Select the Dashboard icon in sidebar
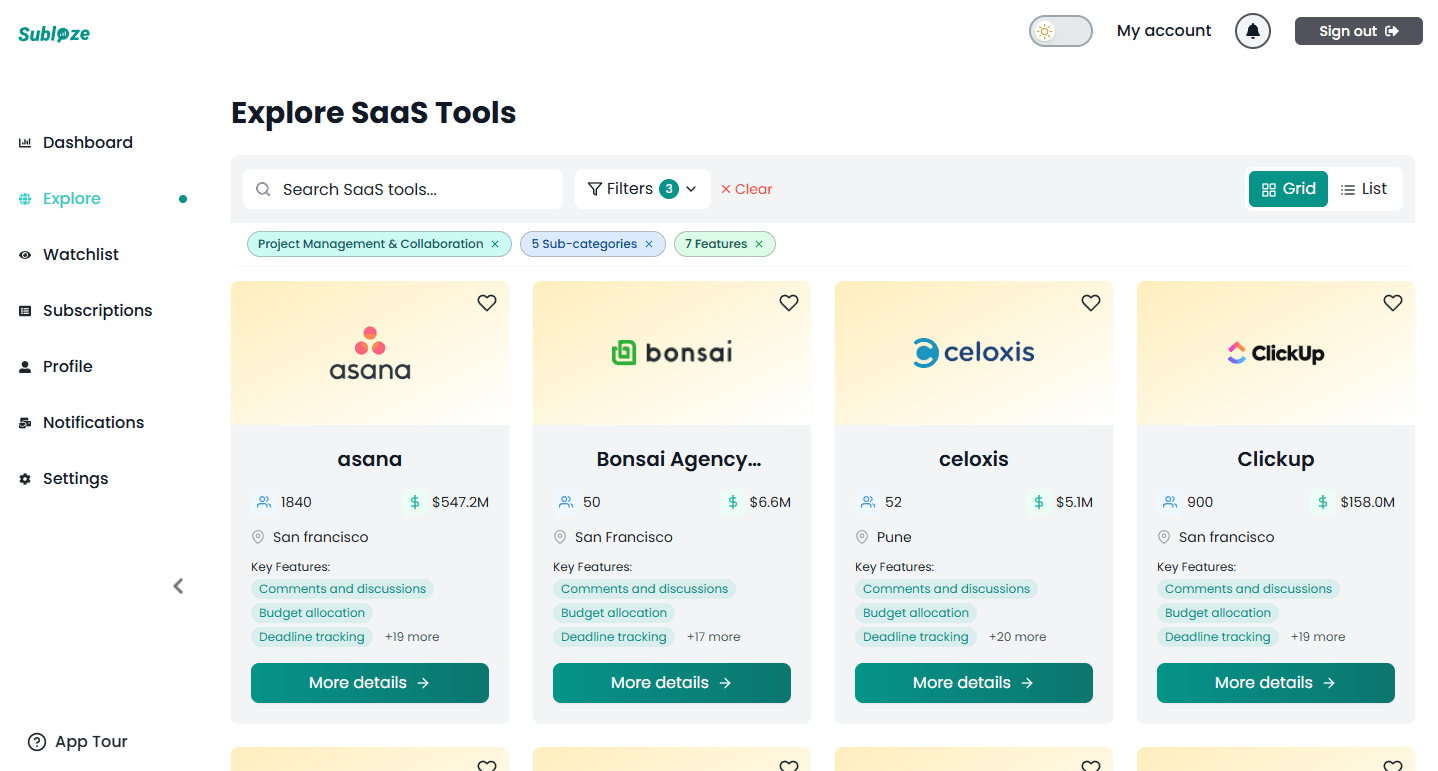Image resolution: width=1438 pixels, height=771 pixels. pyautogui.click(x=22, y=142)
